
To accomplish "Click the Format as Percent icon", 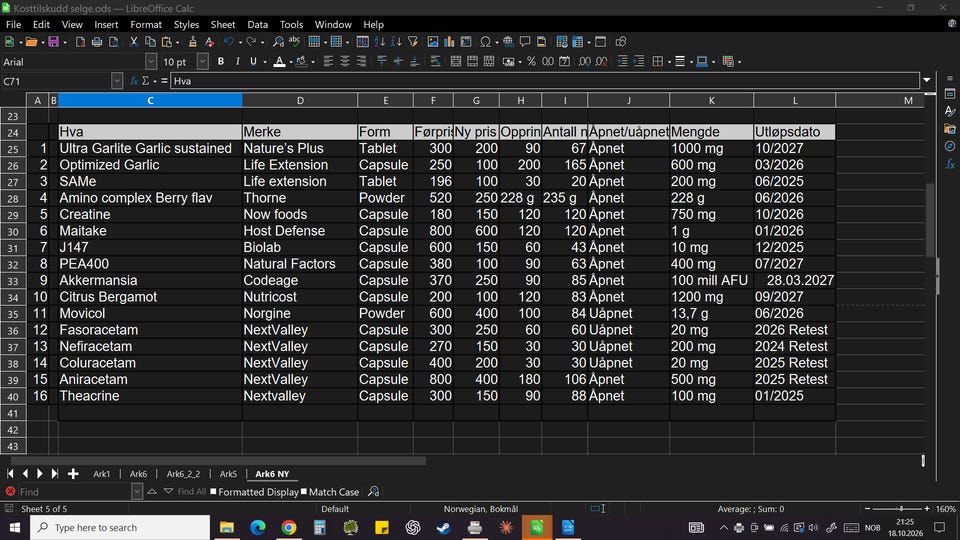I will point(531,62).
